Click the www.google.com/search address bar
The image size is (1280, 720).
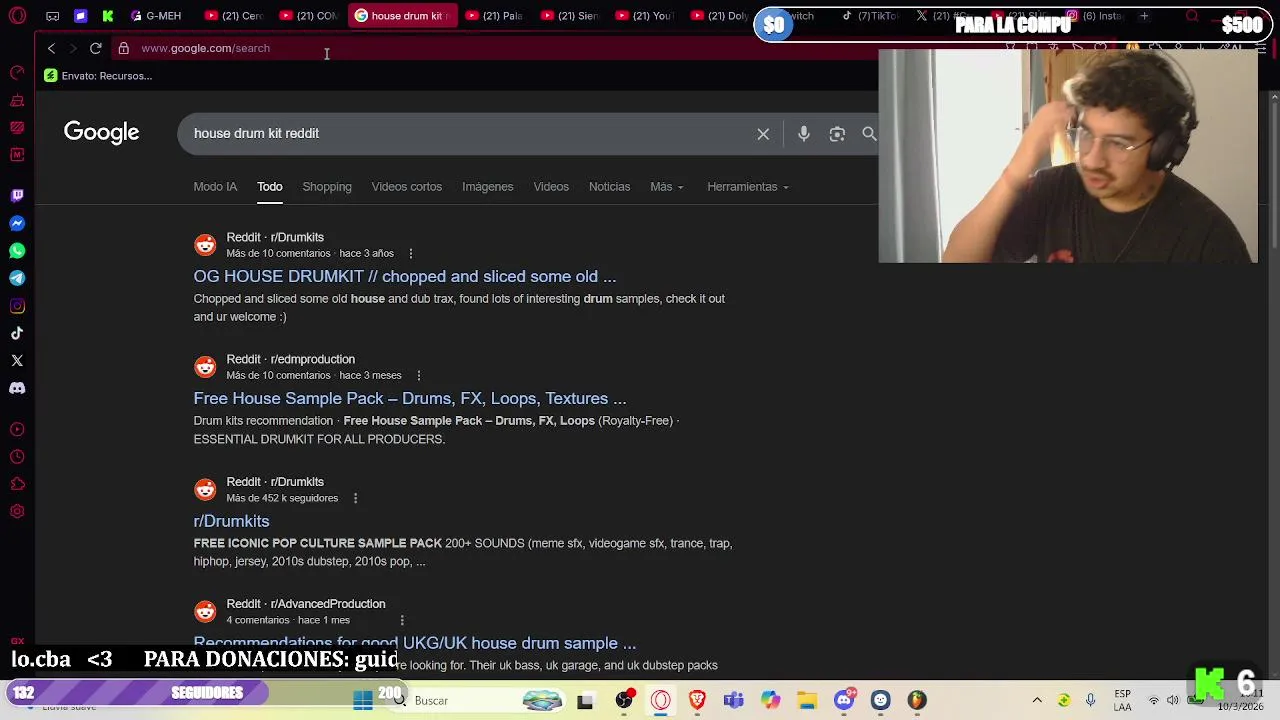tap(205, 48)
